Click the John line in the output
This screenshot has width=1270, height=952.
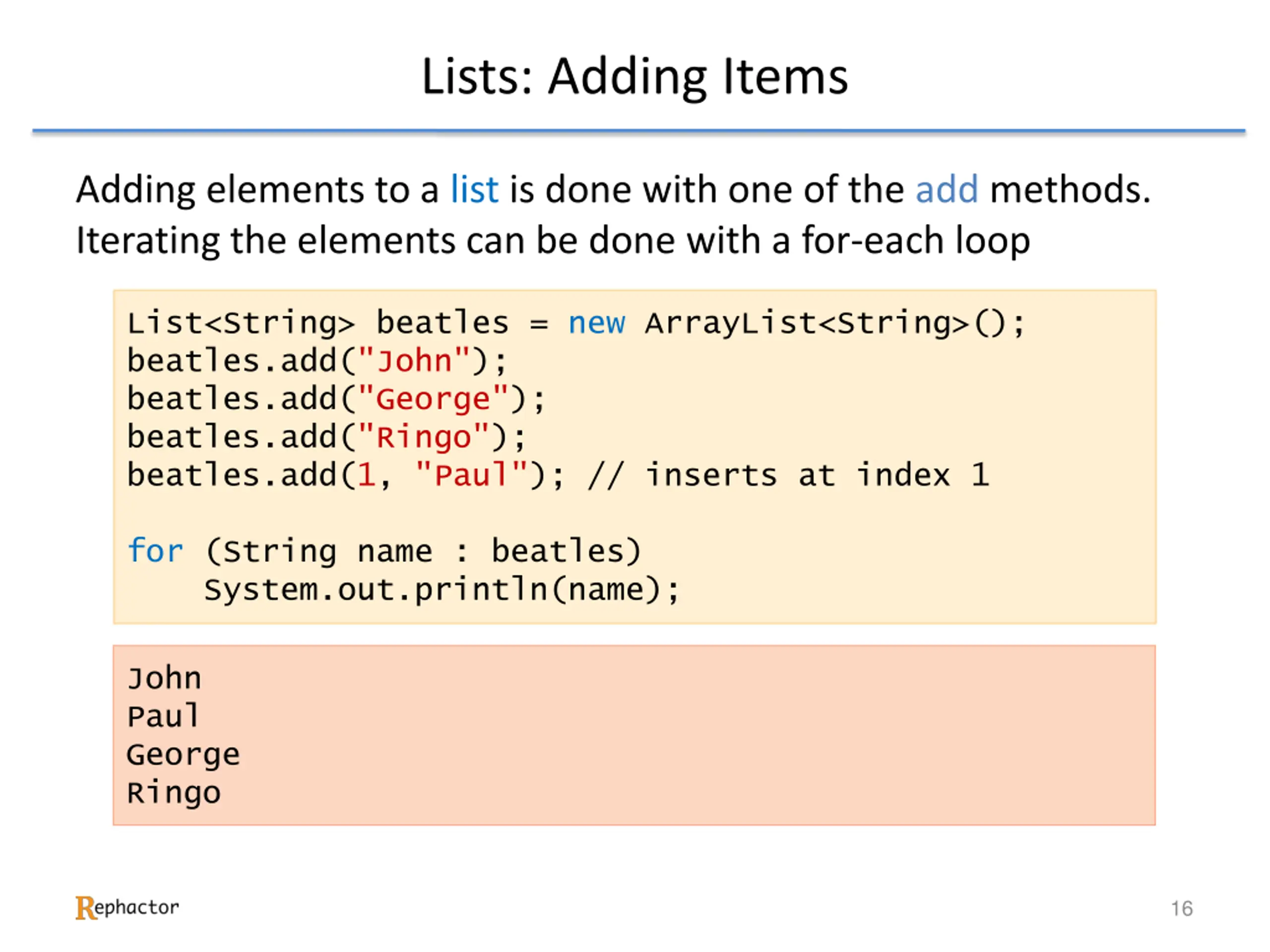[x=164, y=678]
